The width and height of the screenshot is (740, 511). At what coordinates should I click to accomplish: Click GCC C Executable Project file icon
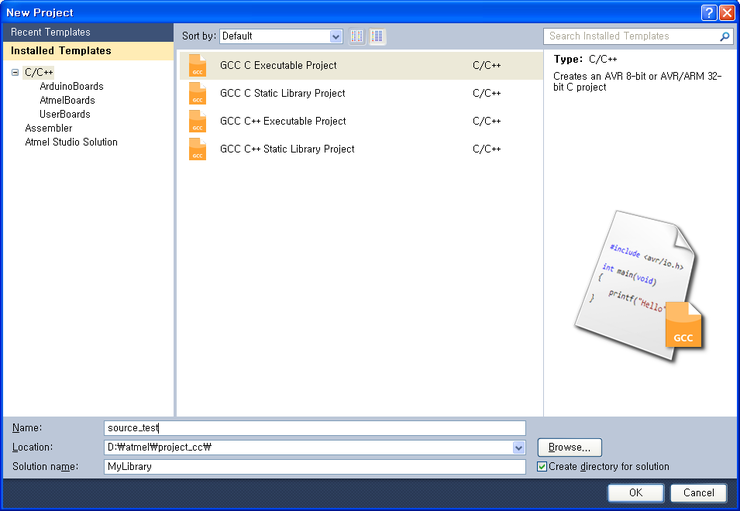tap(197, 66)
